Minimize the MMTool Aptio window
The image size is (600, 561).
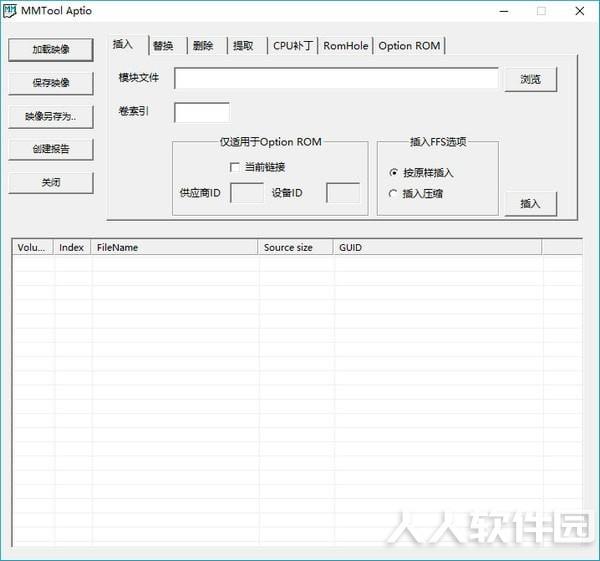(504, 11)
